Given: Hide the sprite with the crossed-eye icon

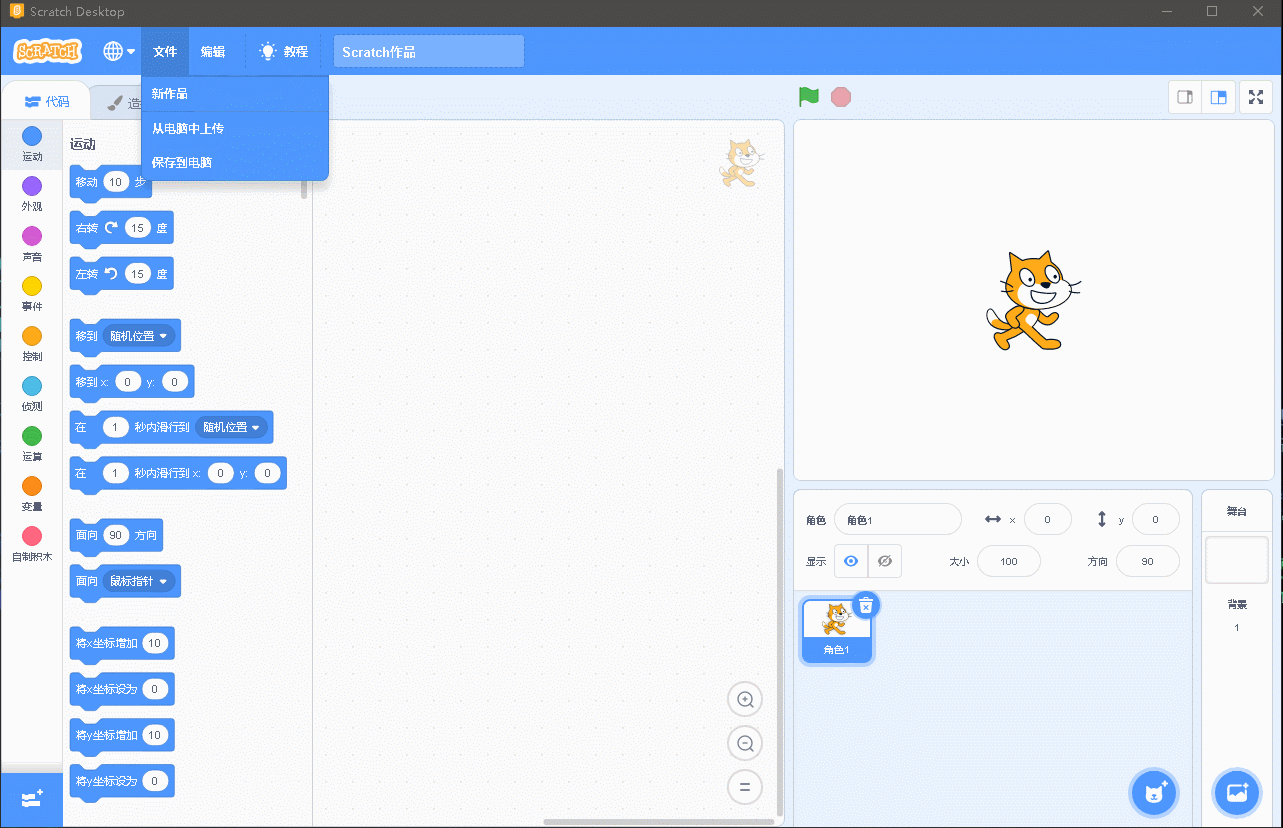Looking at the screenshot, I should [885, 561].
